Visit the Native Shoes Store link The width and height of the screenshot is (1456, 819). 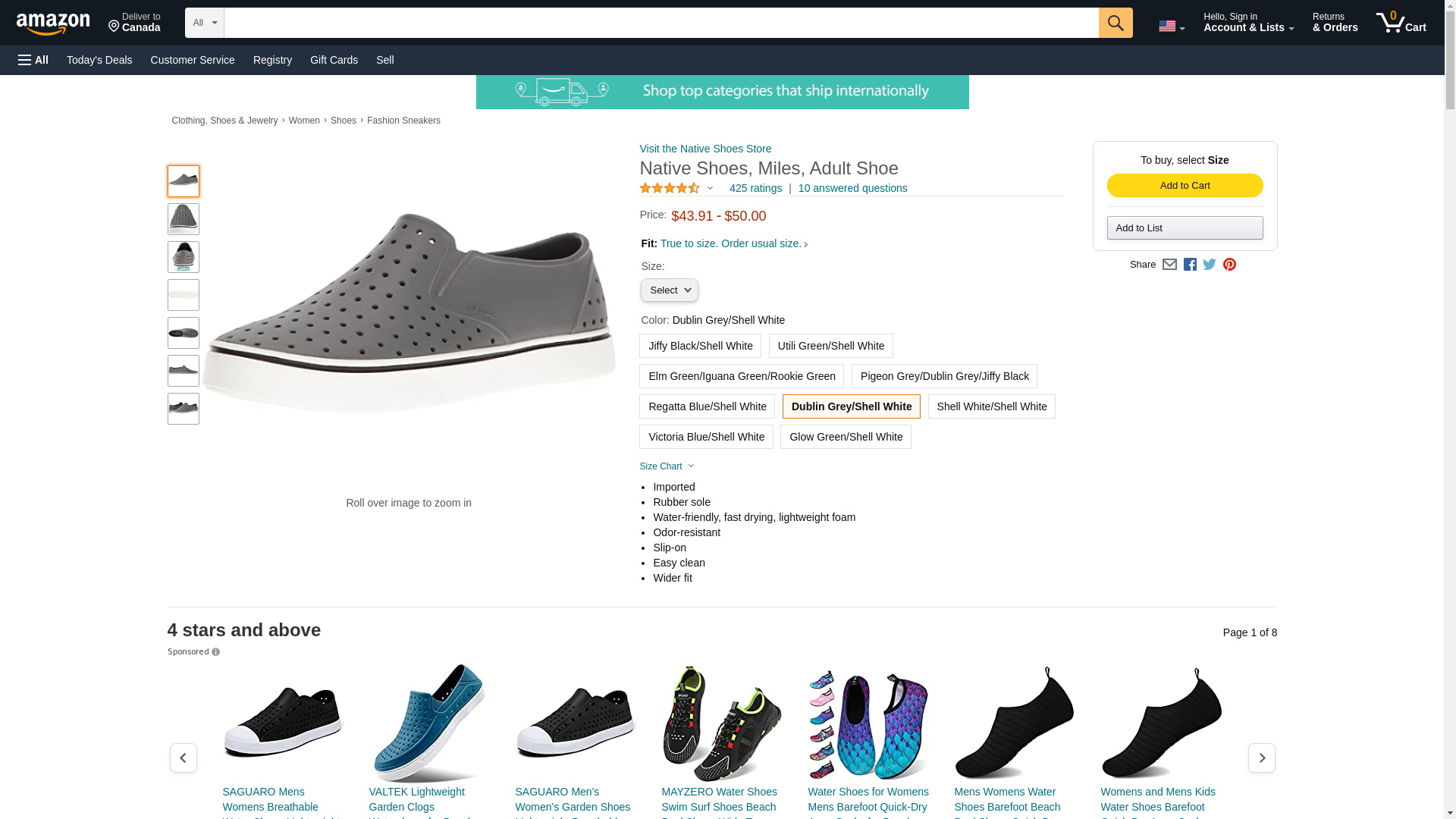click(705, 149)
